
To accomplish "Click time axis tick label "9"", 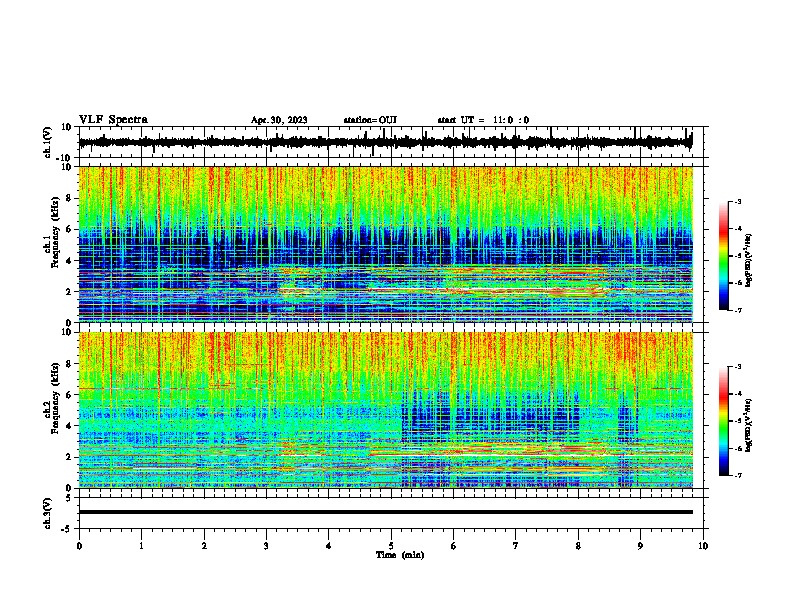I will pos(640,546).
